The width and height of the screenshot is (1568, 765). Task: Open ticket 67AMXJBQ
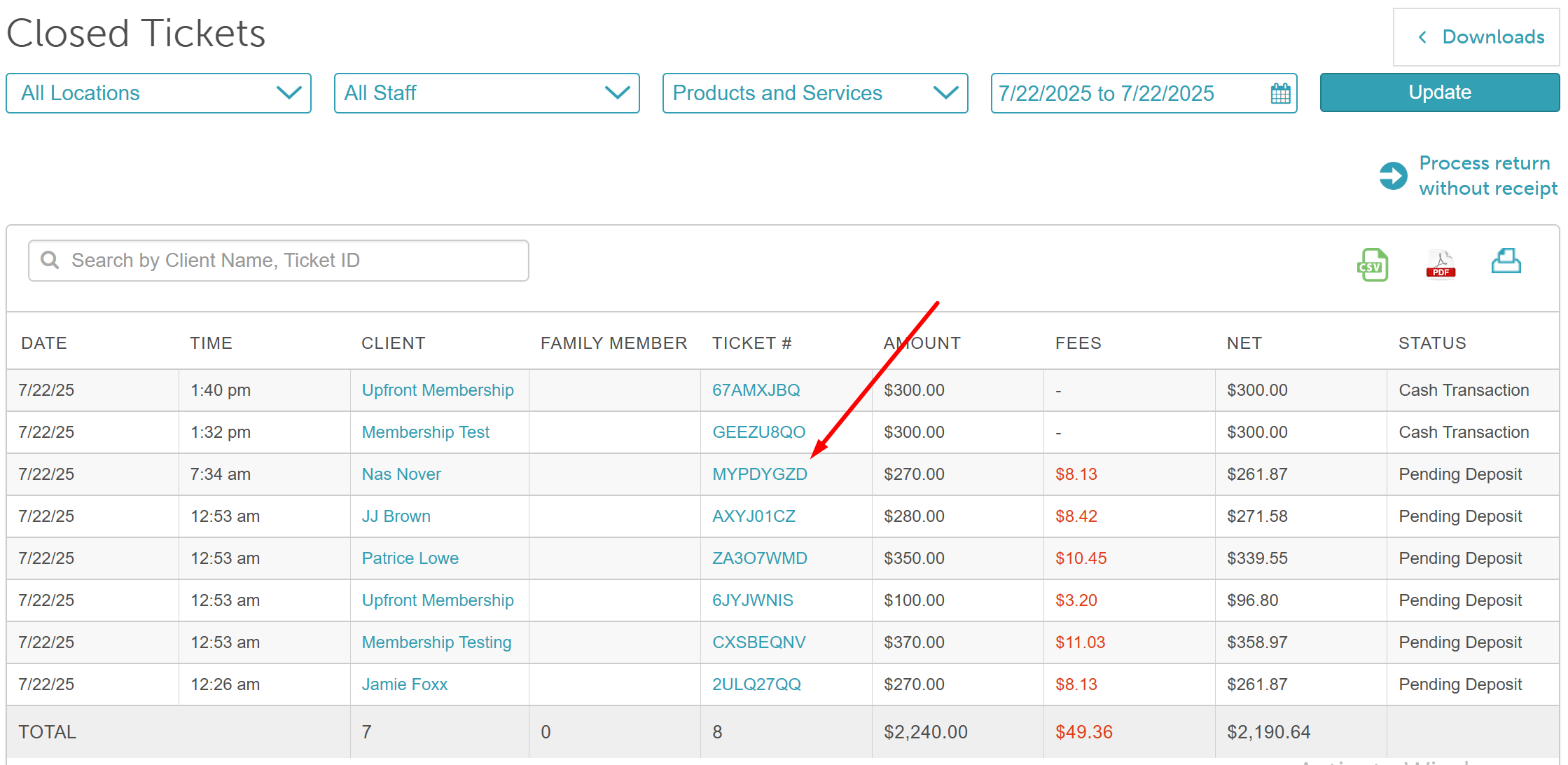tap(756, 390)
